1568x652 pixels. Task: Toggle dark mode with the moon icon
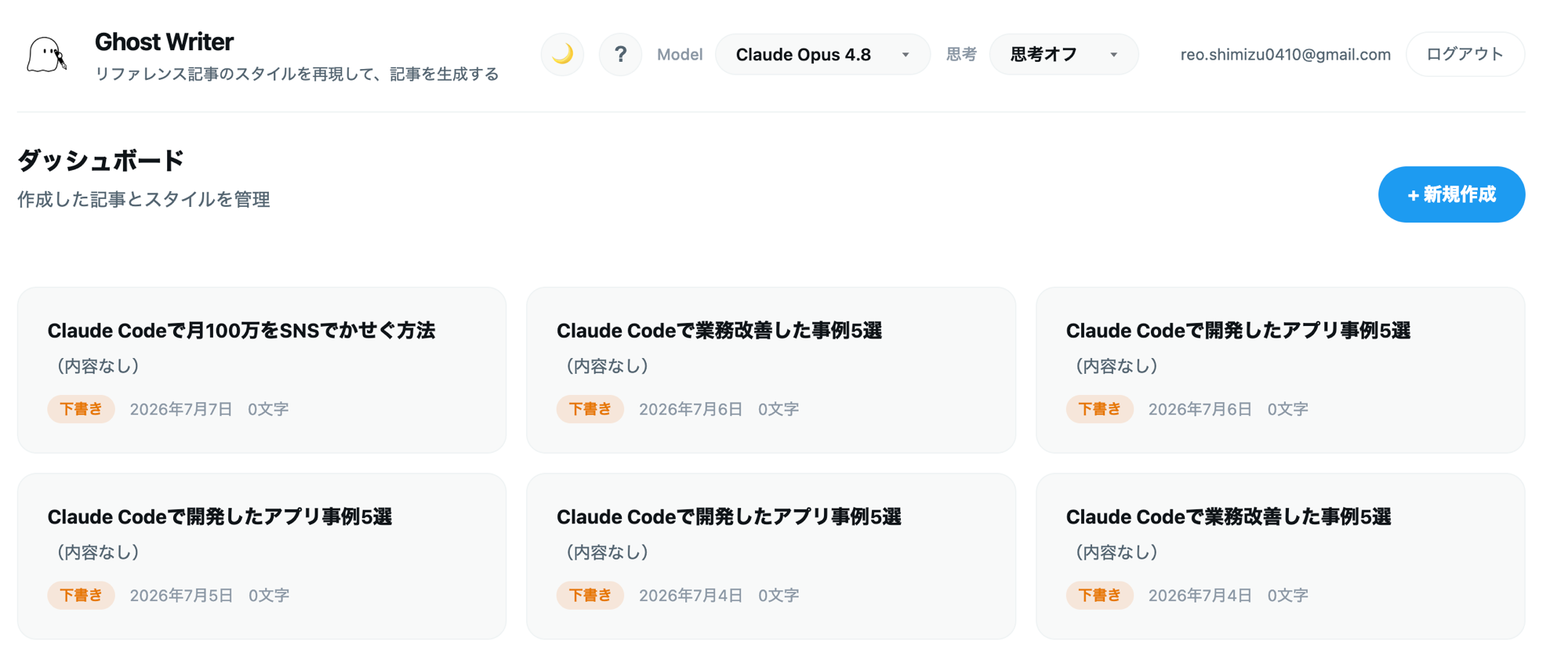(x=562, y=54)
